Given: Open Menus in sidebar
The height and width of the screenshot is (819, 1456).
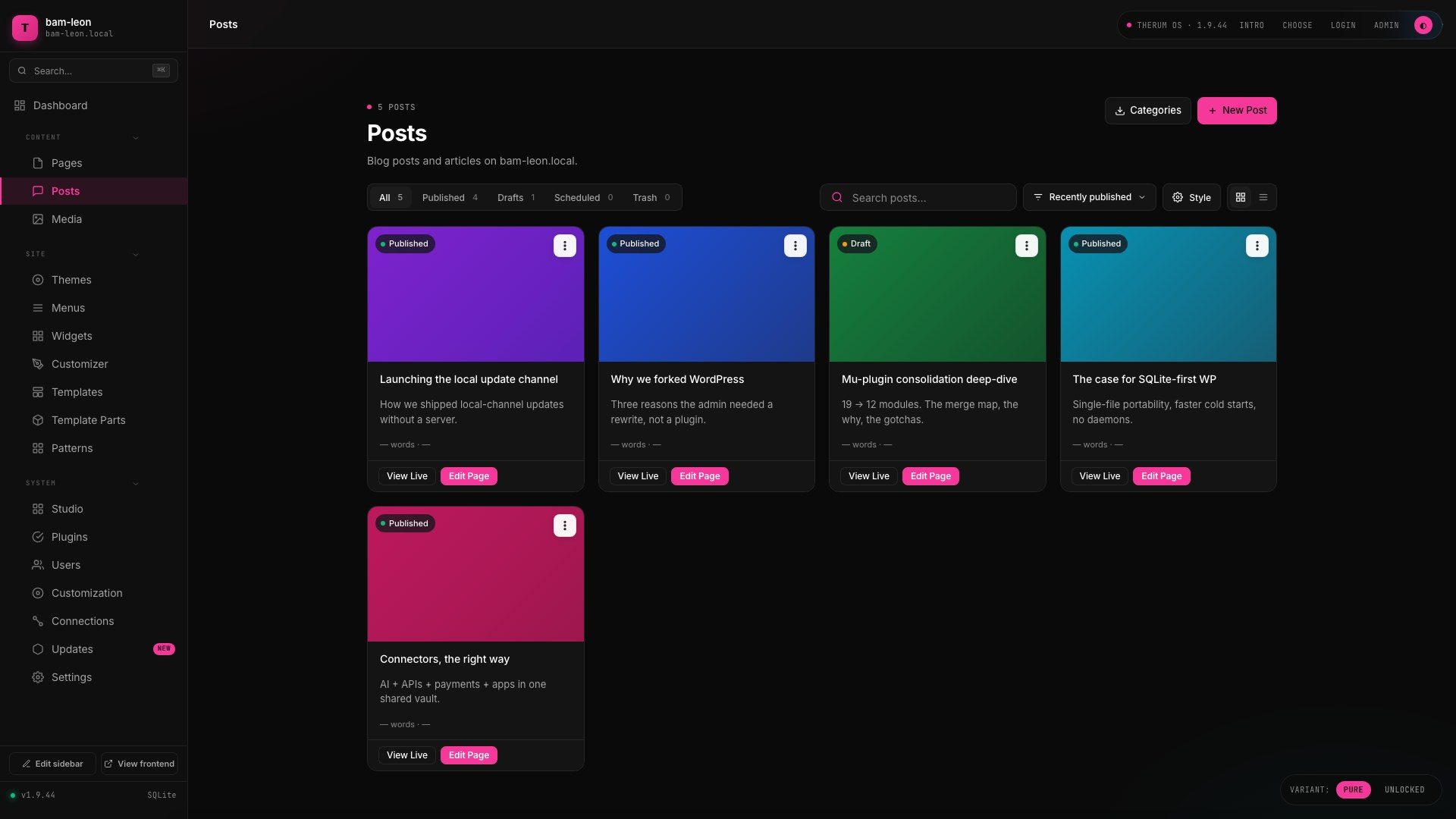Looking at the screenshot, I should tap(93, 308).
